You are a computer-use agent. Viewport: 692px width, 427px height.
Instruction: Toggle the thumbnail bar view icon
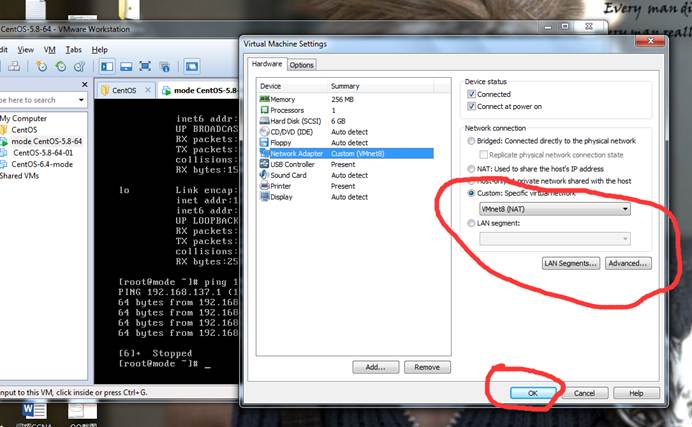(126, 67)
